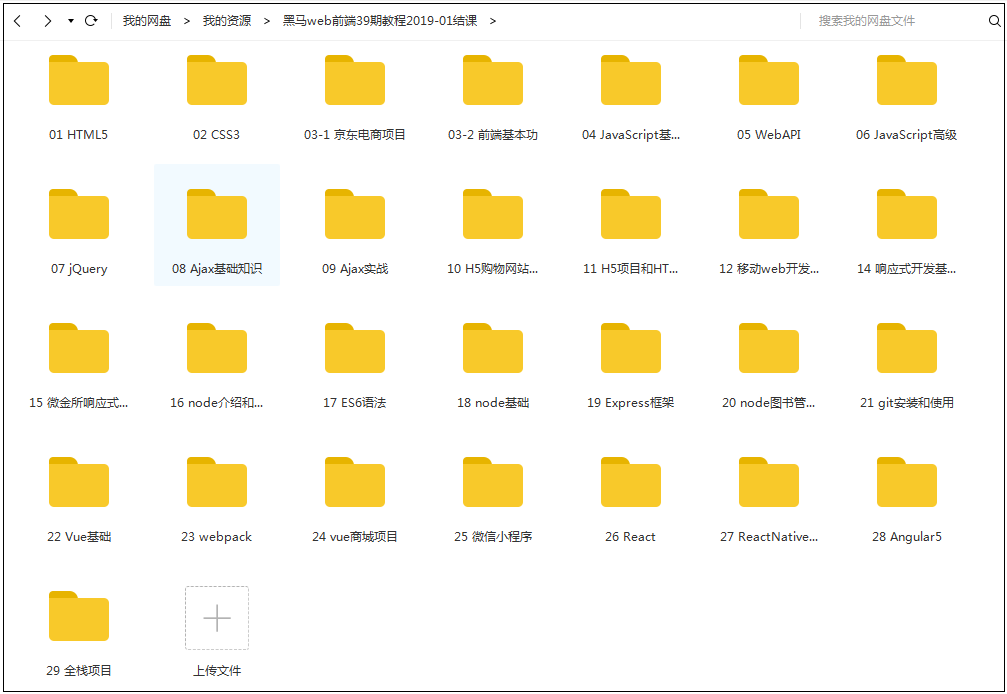Select the 24 vue商城项目 folder icon
1007x694 pixels.
355,482
